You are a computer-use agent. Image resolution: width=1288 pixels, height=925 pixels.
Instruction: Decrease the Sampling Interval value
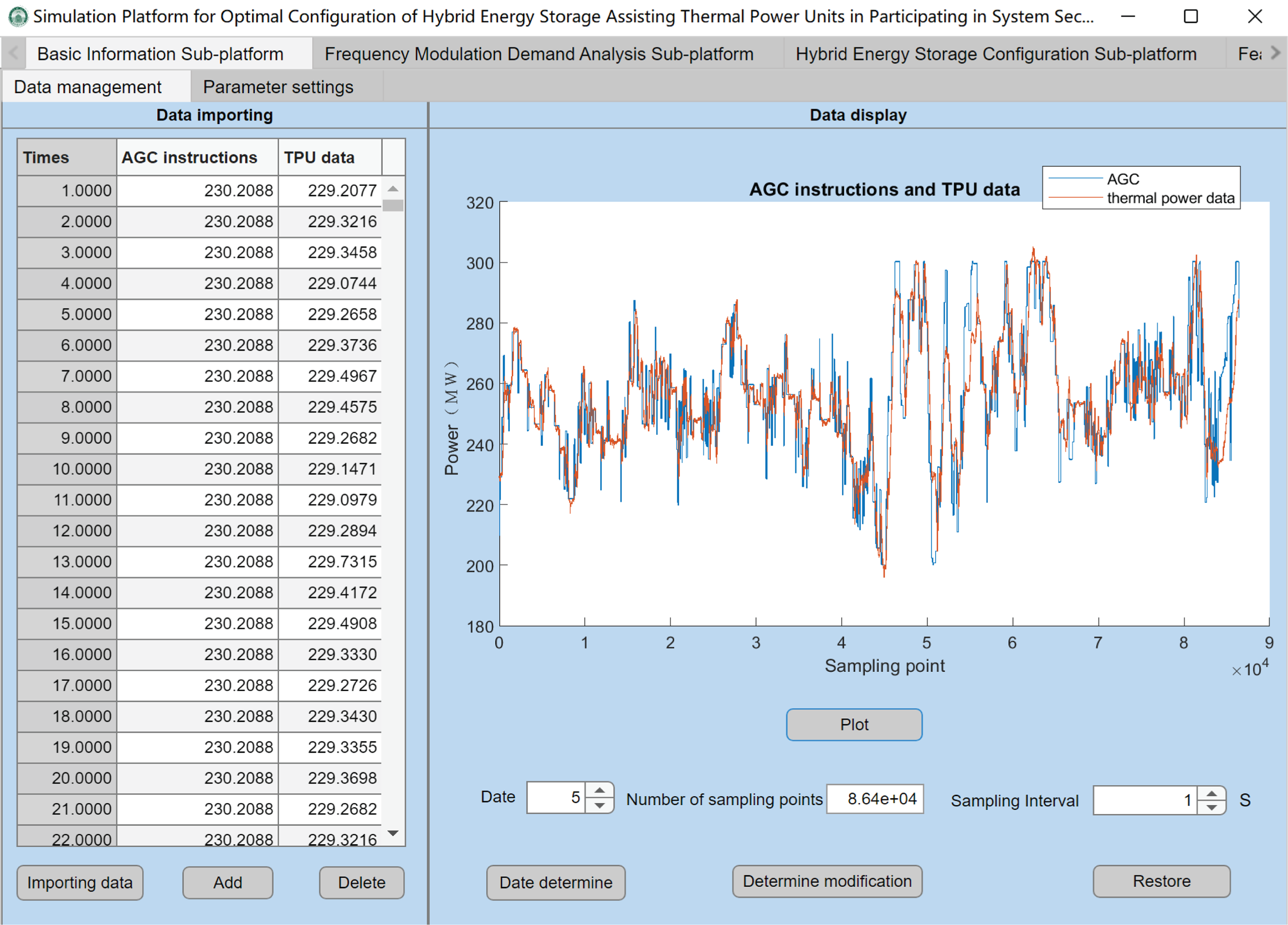[x=1211, y=808]
